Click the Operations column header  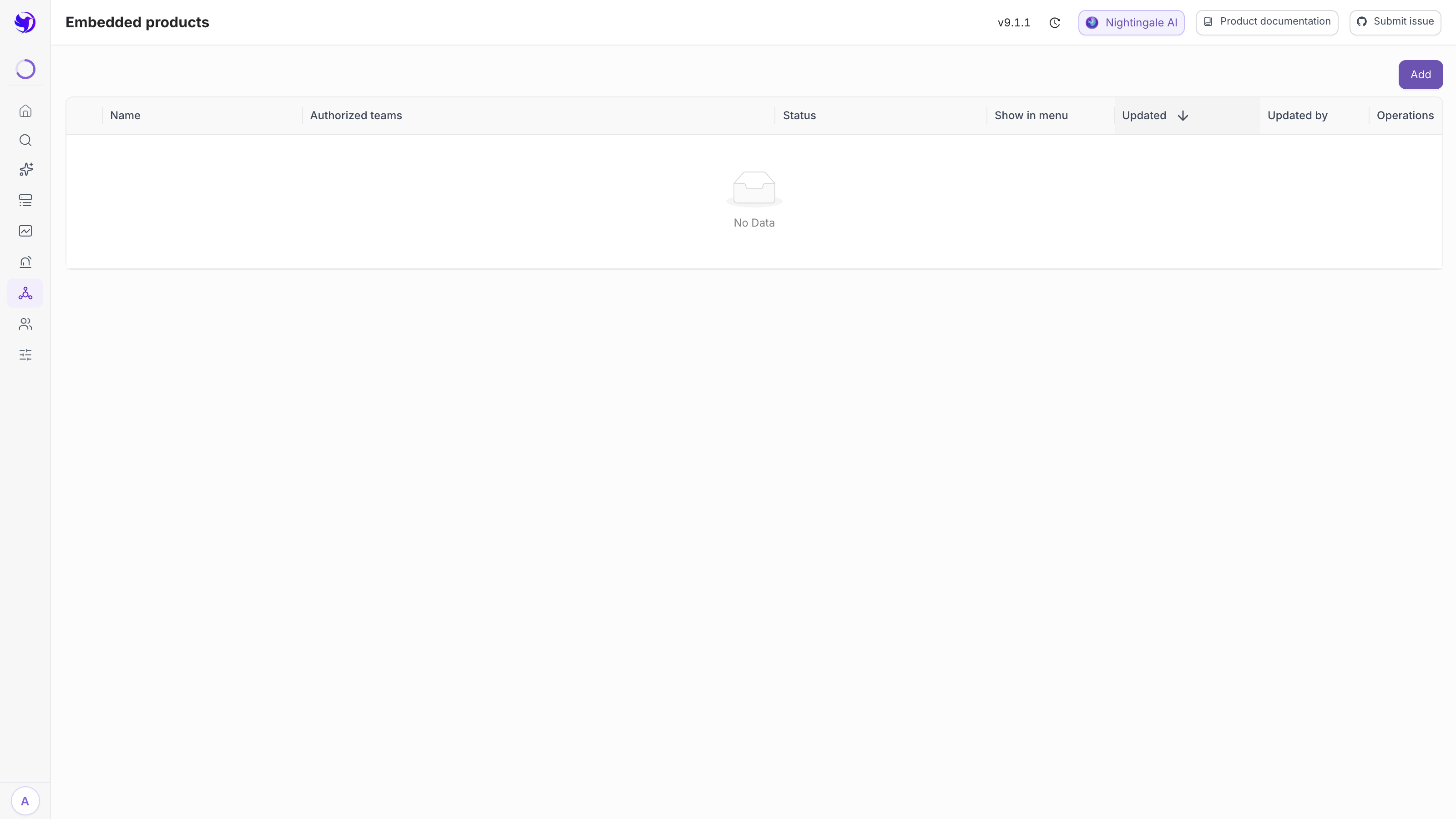click(1405, 115)
